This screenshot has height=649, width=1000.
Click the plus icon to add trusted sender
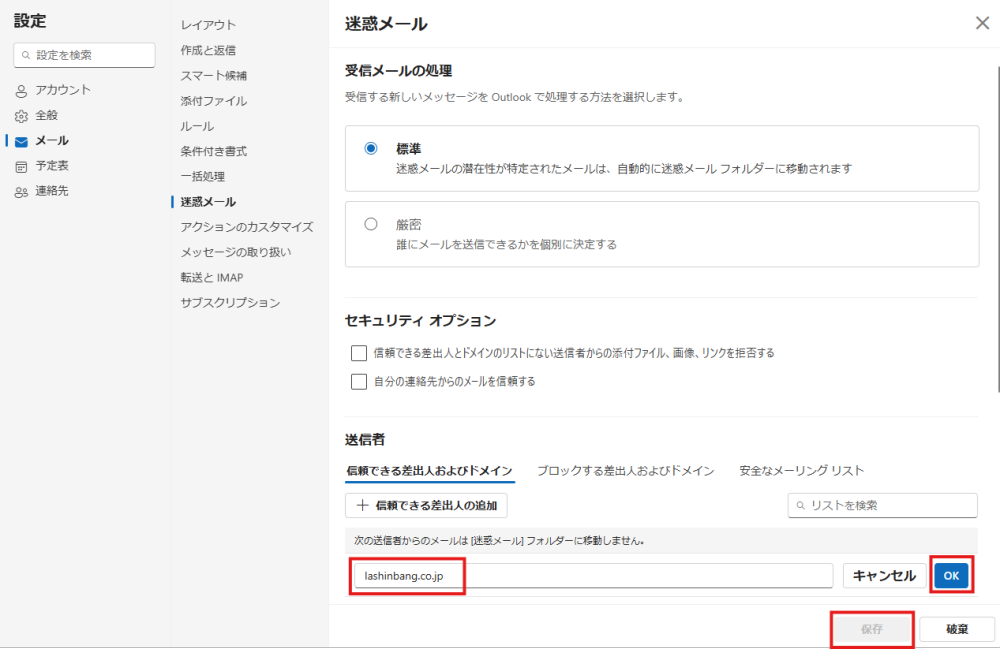pyautogui.click(x=362, y=505)
